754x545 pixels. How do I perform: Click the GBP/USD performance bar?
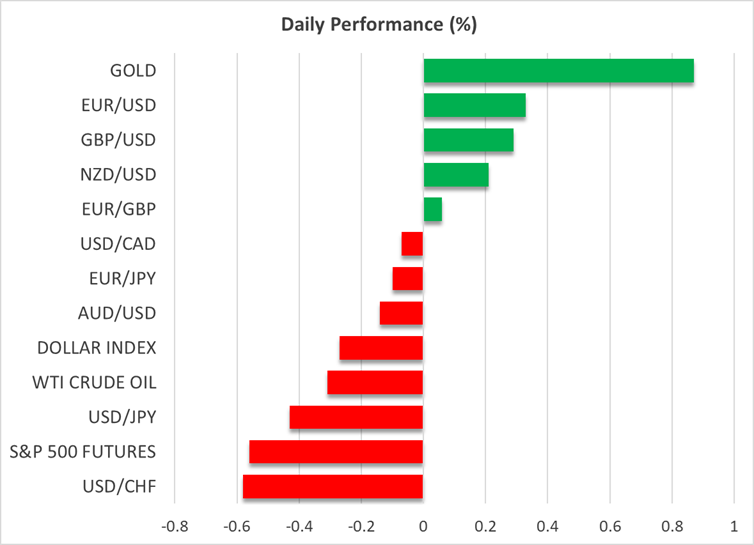tap(468, 140)
